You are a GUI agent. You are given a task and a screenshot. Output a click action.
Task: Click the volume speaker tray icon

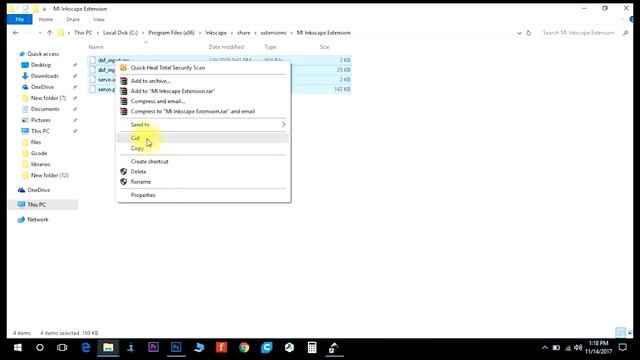[578, 348]
